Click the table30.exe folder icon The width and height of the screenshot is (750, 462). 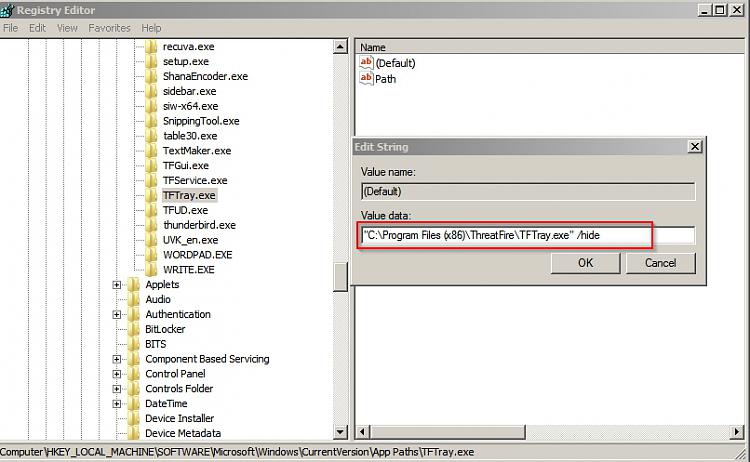[x=151, y=136]
